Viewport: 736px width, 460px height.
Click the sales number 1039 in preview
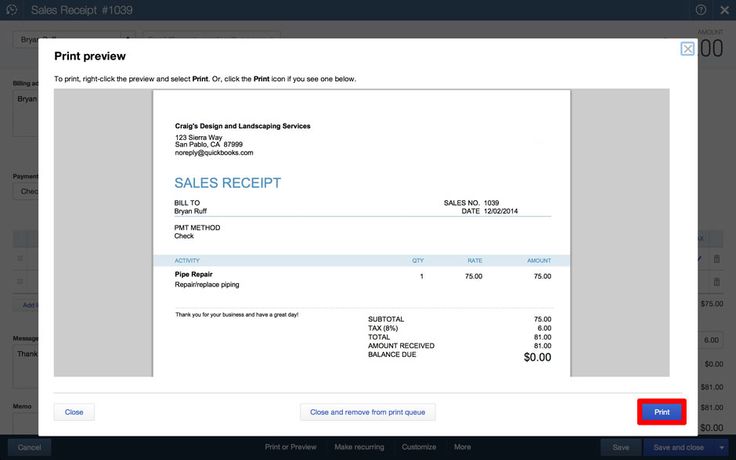click(491, 203)
